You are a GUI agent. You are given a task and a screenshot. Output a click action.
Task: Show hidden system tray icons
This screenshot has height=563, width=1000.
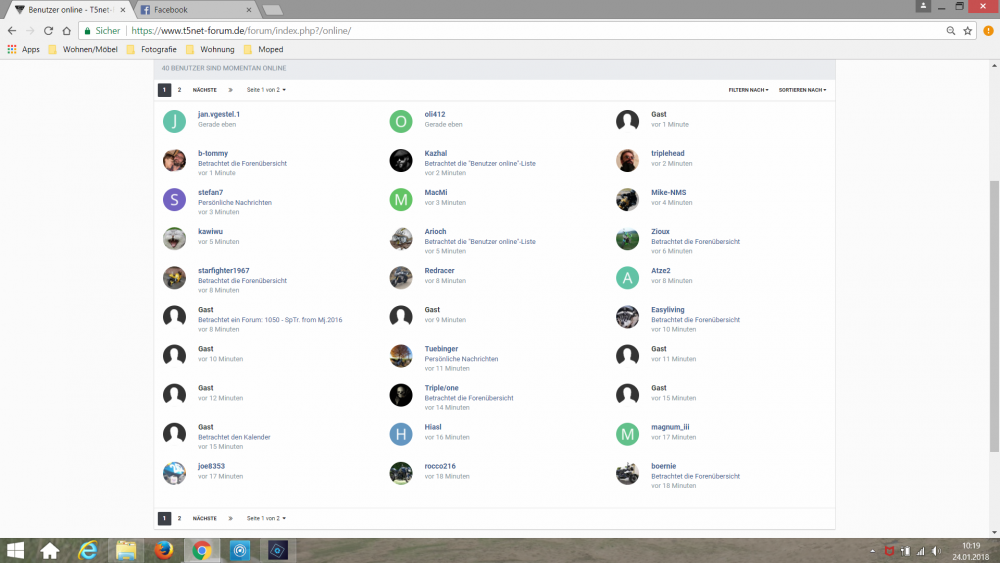click(x=872, y=551)
